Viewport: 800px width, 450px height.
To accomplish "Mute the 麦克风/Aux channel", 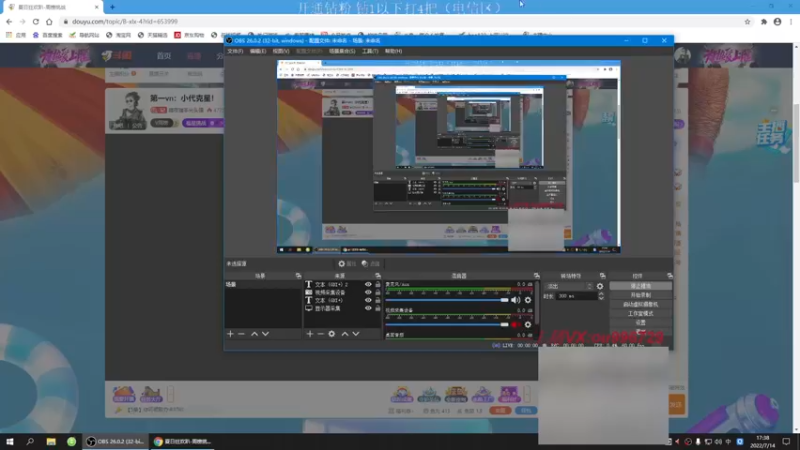I will [x=516, y=300].
